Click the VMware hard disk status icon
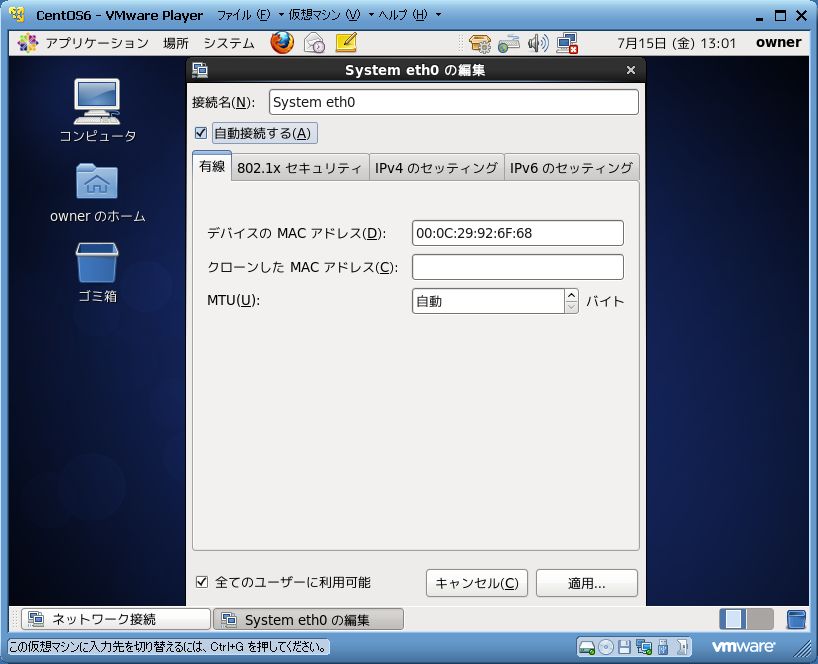 point(587,647)
